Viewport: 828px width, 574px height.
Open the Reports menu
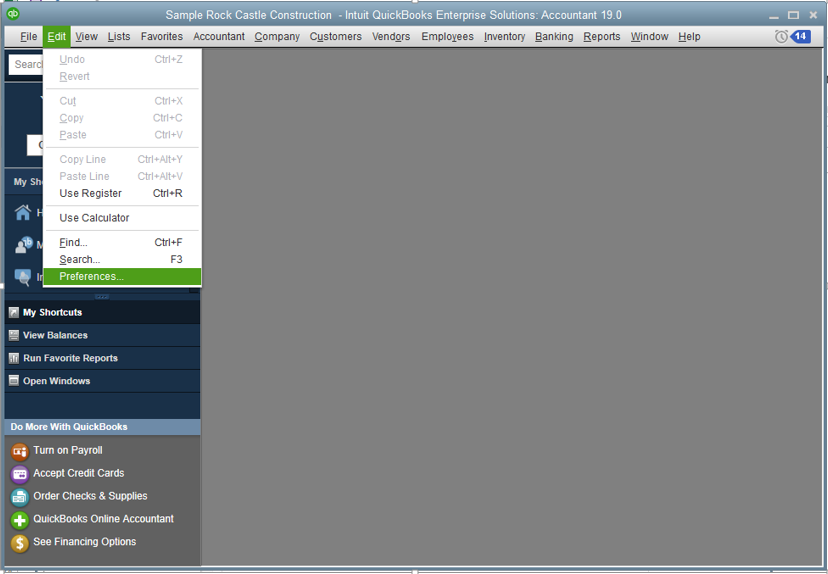coord(601,36)
